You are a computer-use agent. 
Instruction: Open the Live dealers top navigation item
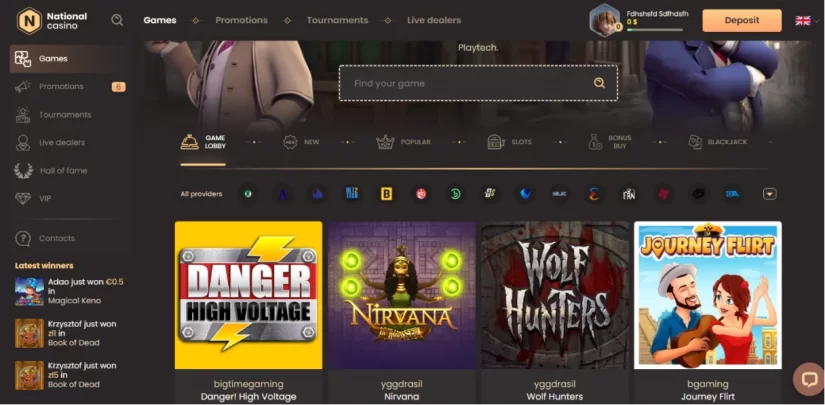pyautogui.click(x=434, y=21)
